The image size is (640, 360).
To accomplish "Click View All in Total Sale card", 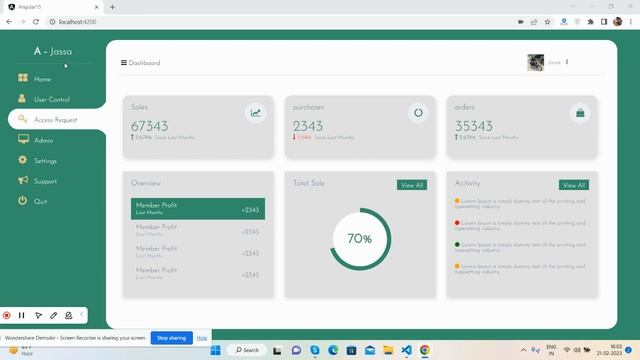I will (x=412, y=185).
